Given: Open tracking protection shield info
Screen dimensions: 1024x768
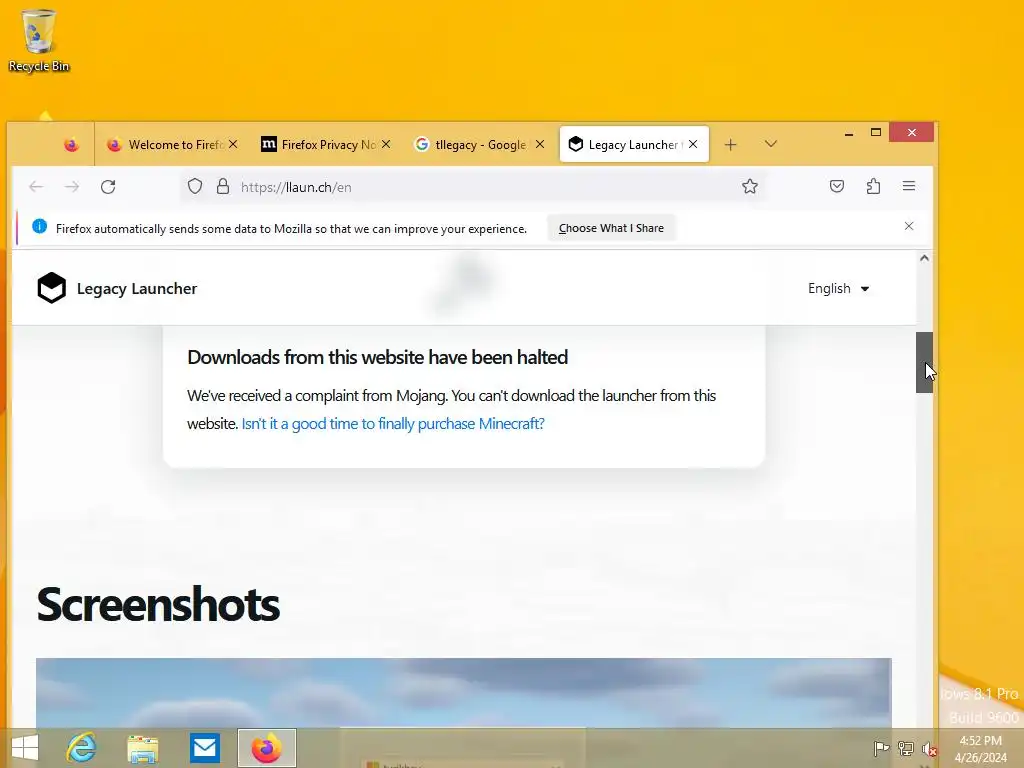Looking at the screenshot, I should click(x=195, y=187).
